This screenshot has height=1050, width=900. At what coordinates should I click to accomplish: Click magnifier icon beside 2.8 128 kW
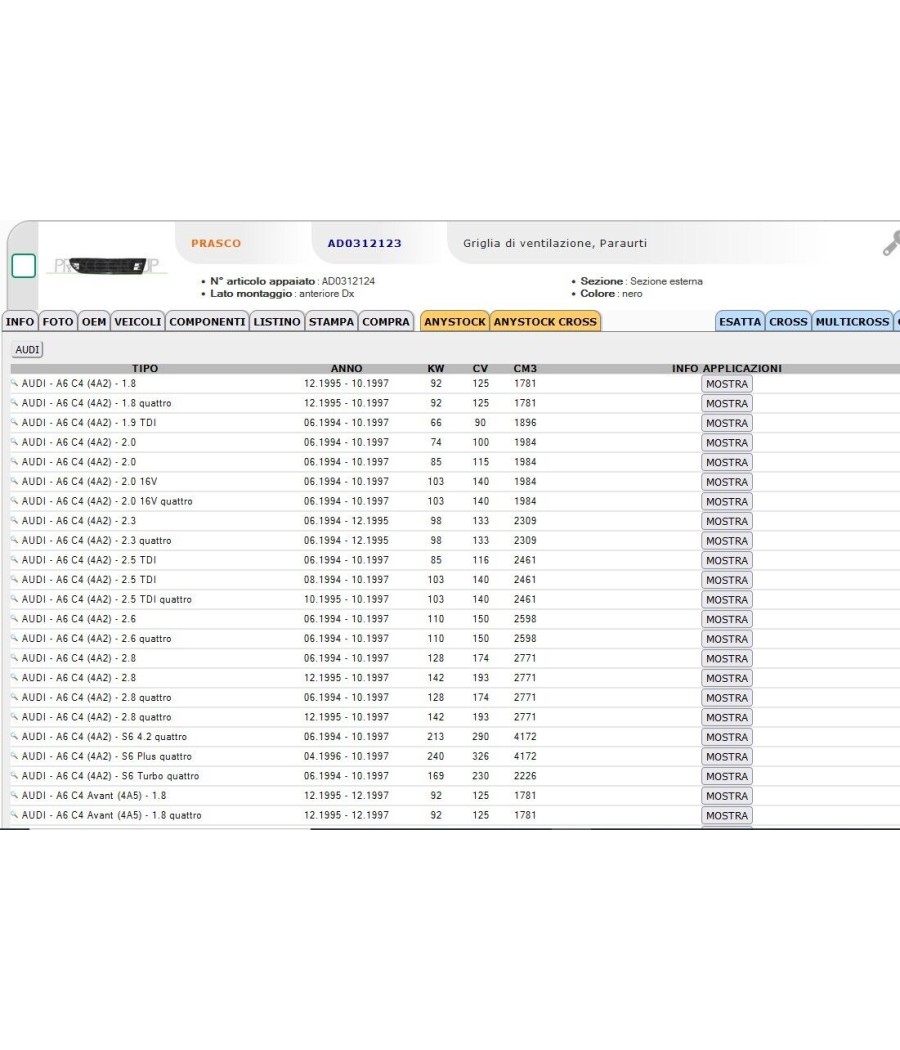(14, 658)
